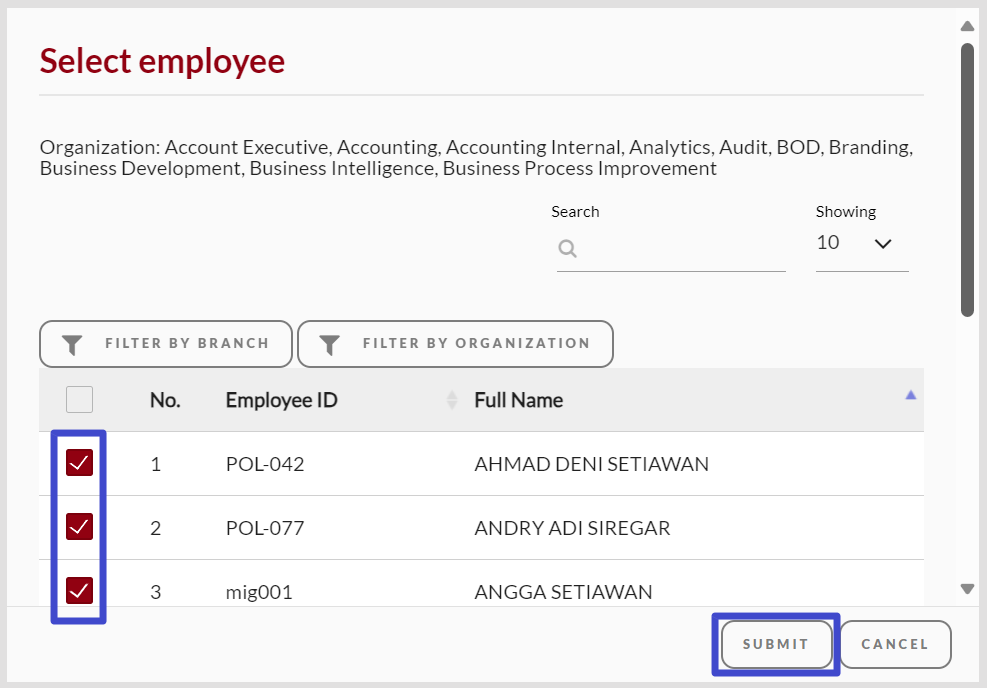The width and height of the screenshot is (987, 688).
Task: Open the Showing 10 dropdown
Action: (862, 244)
